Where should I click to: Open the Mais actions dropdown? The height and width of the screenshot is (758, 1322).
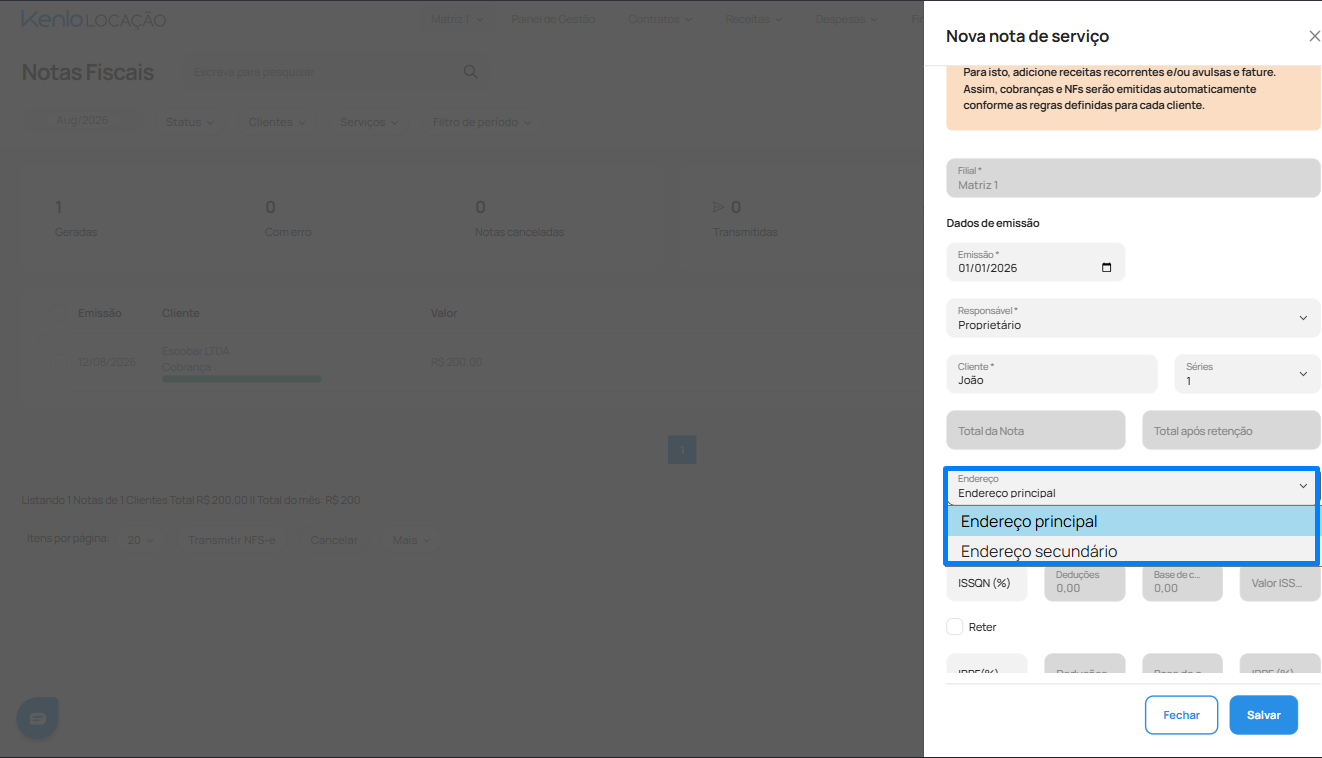tap(411, 540)
